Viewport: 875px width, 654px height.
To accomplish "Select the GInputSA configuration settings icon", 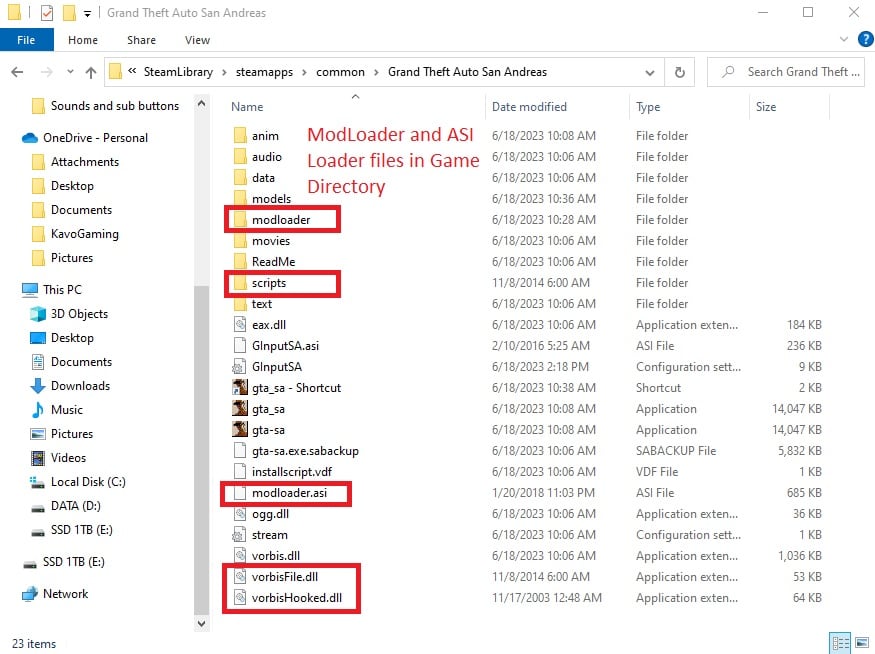I will click(x=239, y=367).
